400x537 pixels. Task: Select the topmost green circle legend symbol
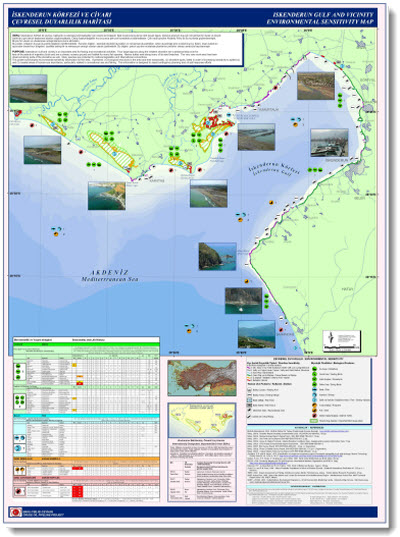click(314, 369)
